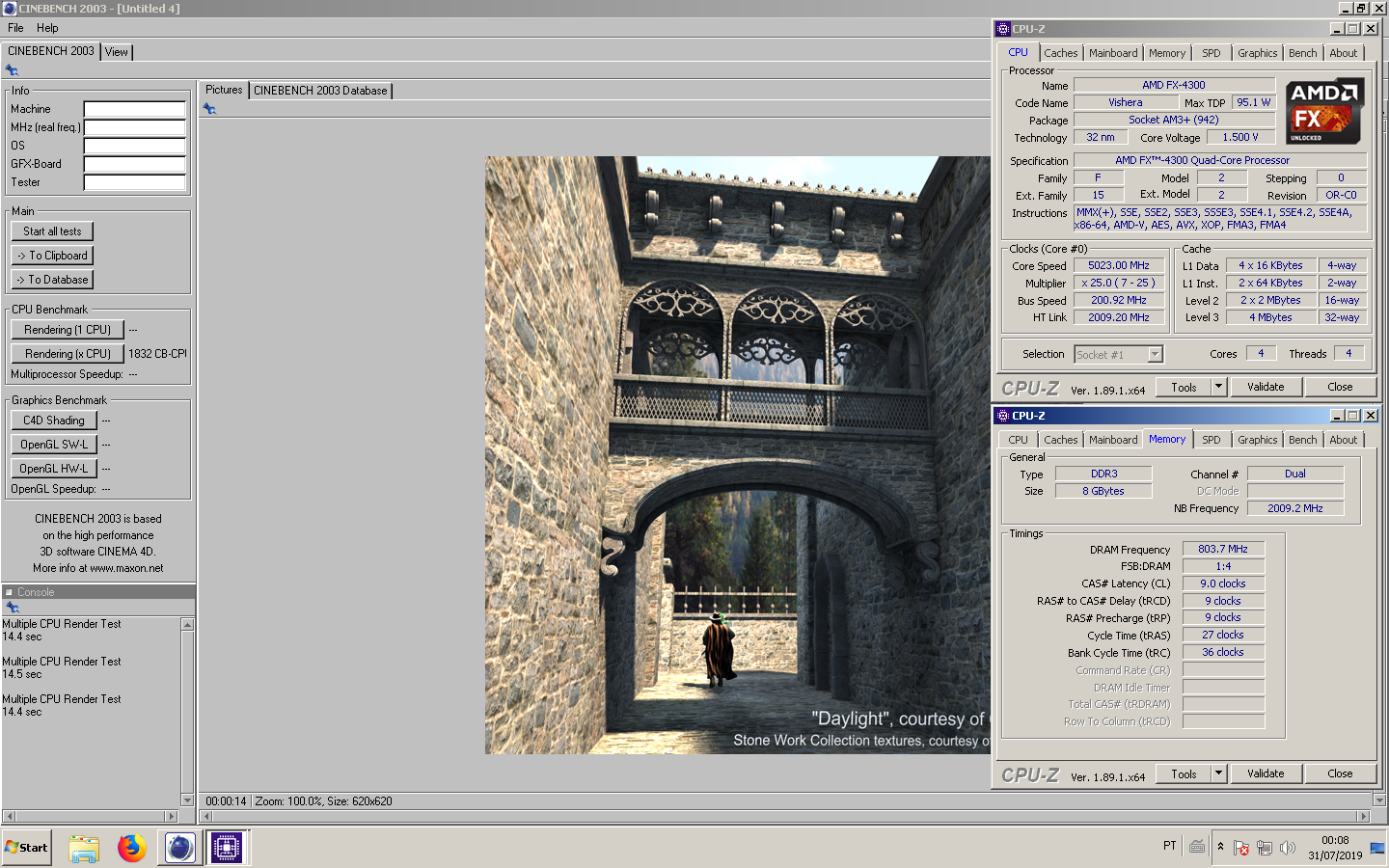Start the OpenGL SW-L test

click(54, 445)
